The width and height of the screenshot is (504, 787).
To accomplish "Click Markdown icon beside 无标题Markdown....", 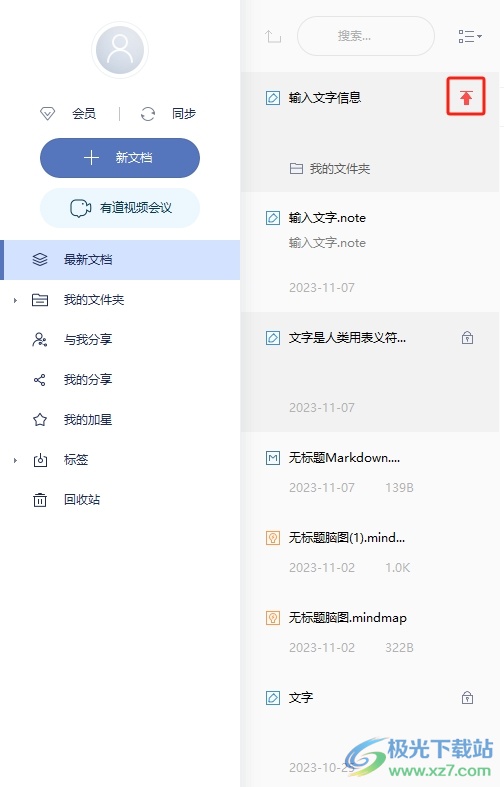I will point(273,458).
